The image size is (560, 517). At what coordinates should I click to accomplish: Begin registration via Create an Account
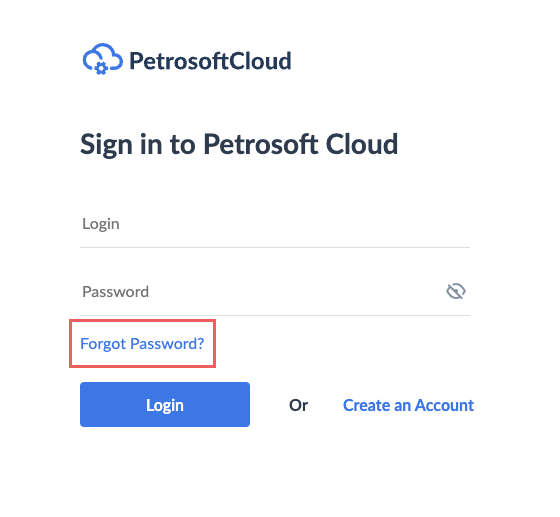(x=408, y=405)
